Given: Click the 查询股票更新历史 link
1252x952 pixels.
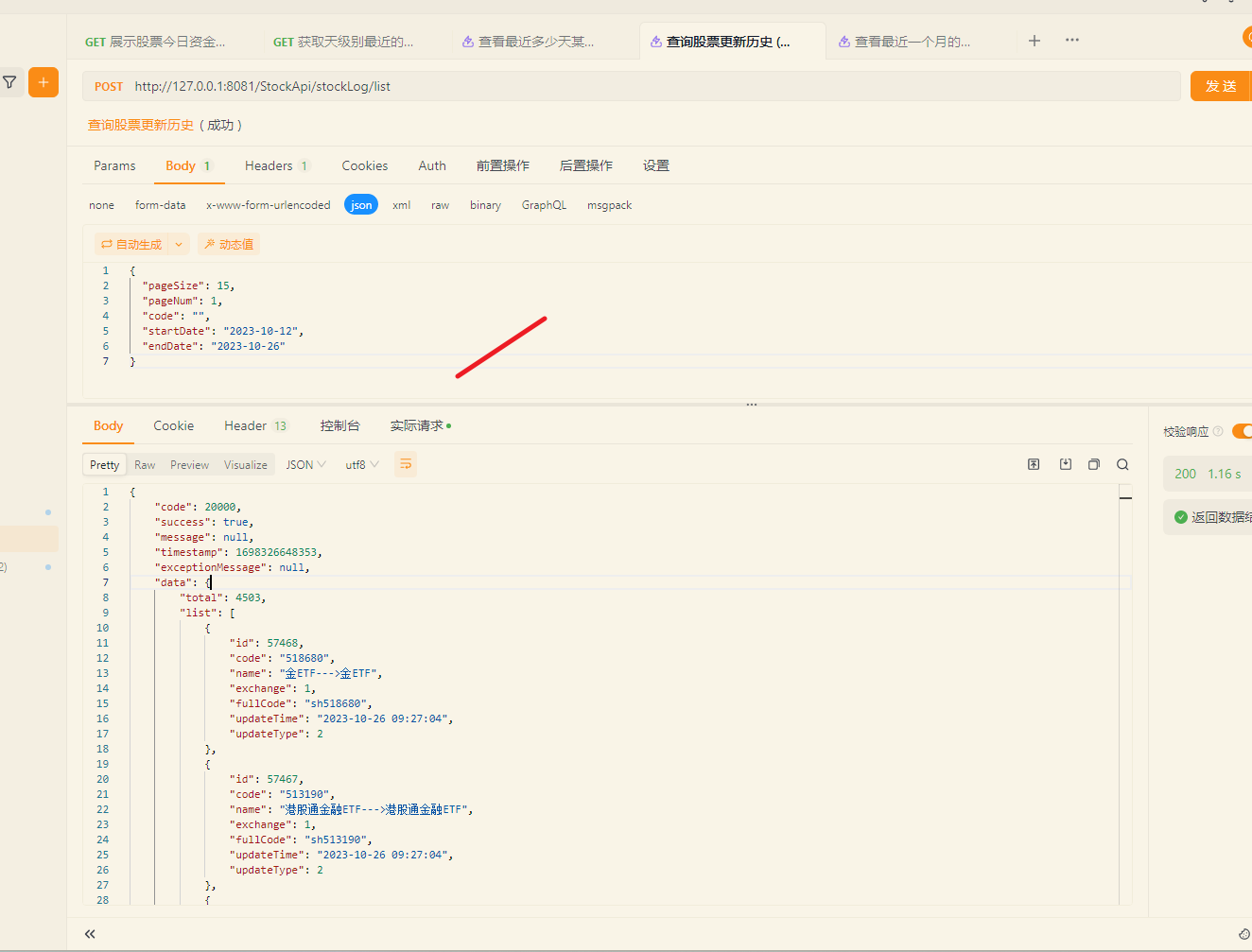Looking at the screenshot, I should pos(141,125).
